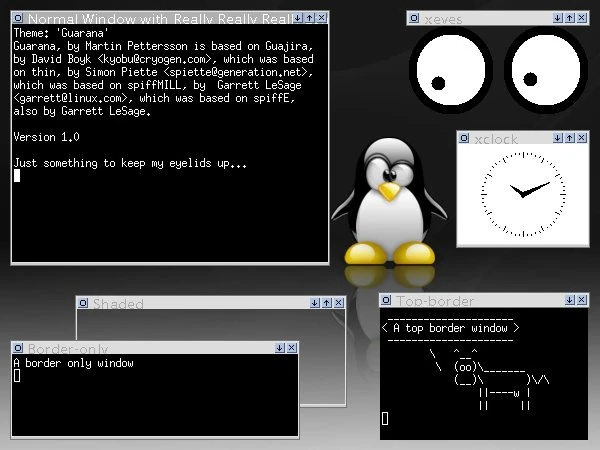The height and width of the screenshot is (450, 600).
Task: Click up-arrow button on xclock titlebar
Action: pos(570,138)
